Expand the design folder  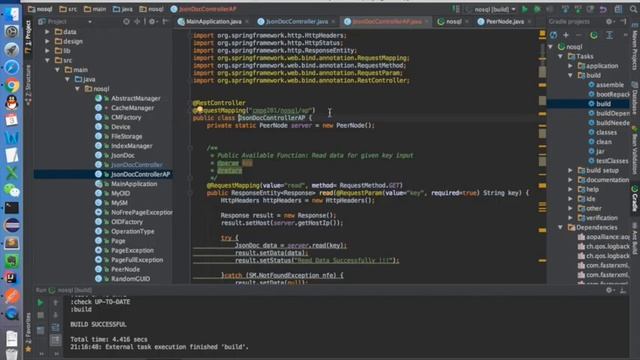coord(48,41)
